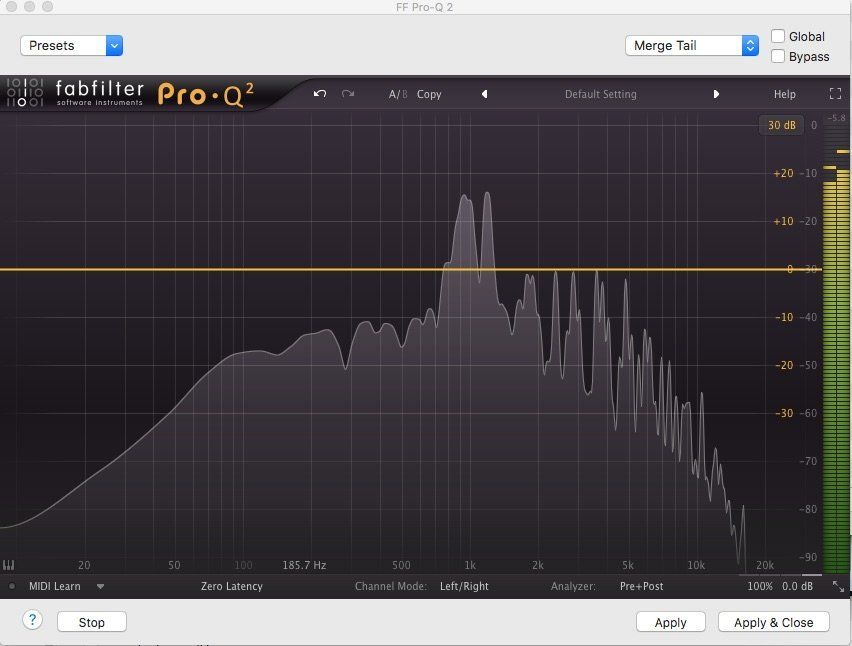Viewport: 852px width, 646px height.
Task: Click the 185.7 Hz frequency readout
Action: [x=304, y=565]
